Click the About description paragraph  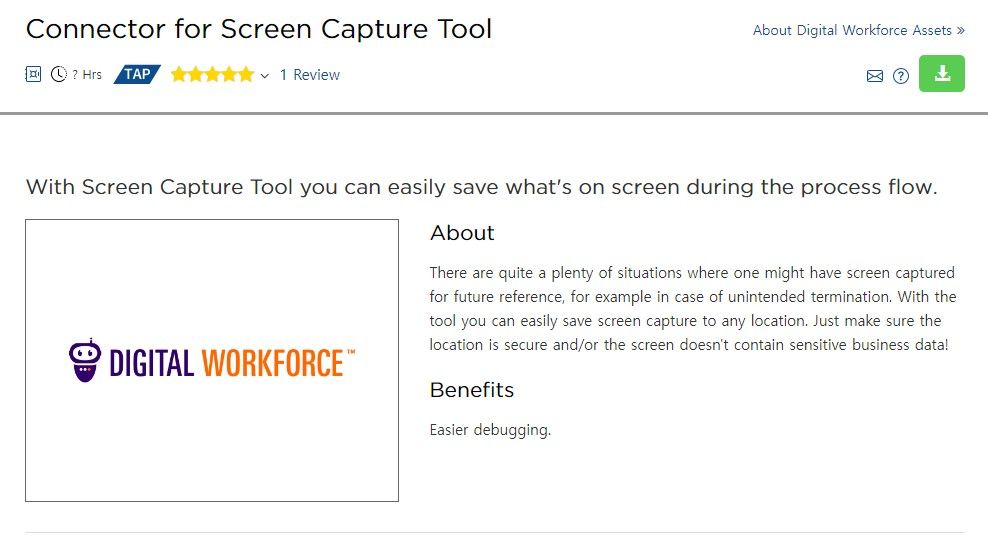click(x=692, y=308)
